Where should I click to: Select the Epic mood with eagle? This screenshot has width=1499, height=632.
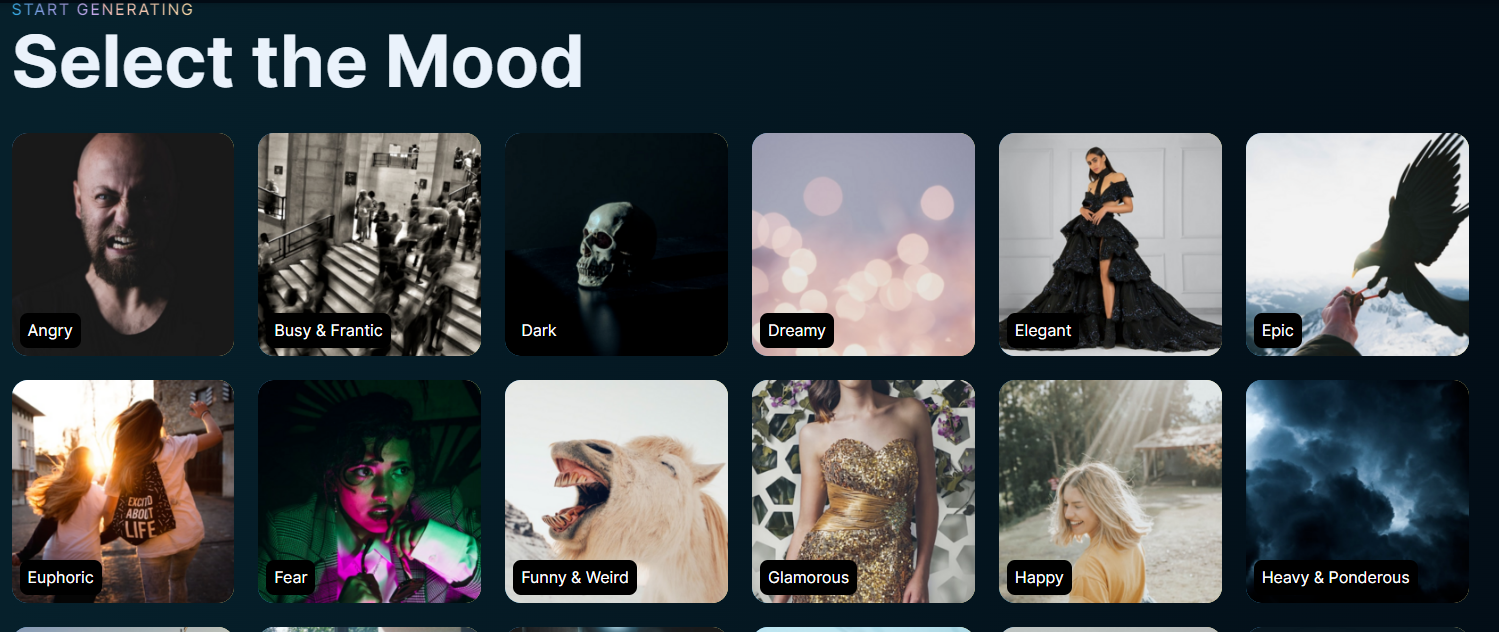(1357, 244)
